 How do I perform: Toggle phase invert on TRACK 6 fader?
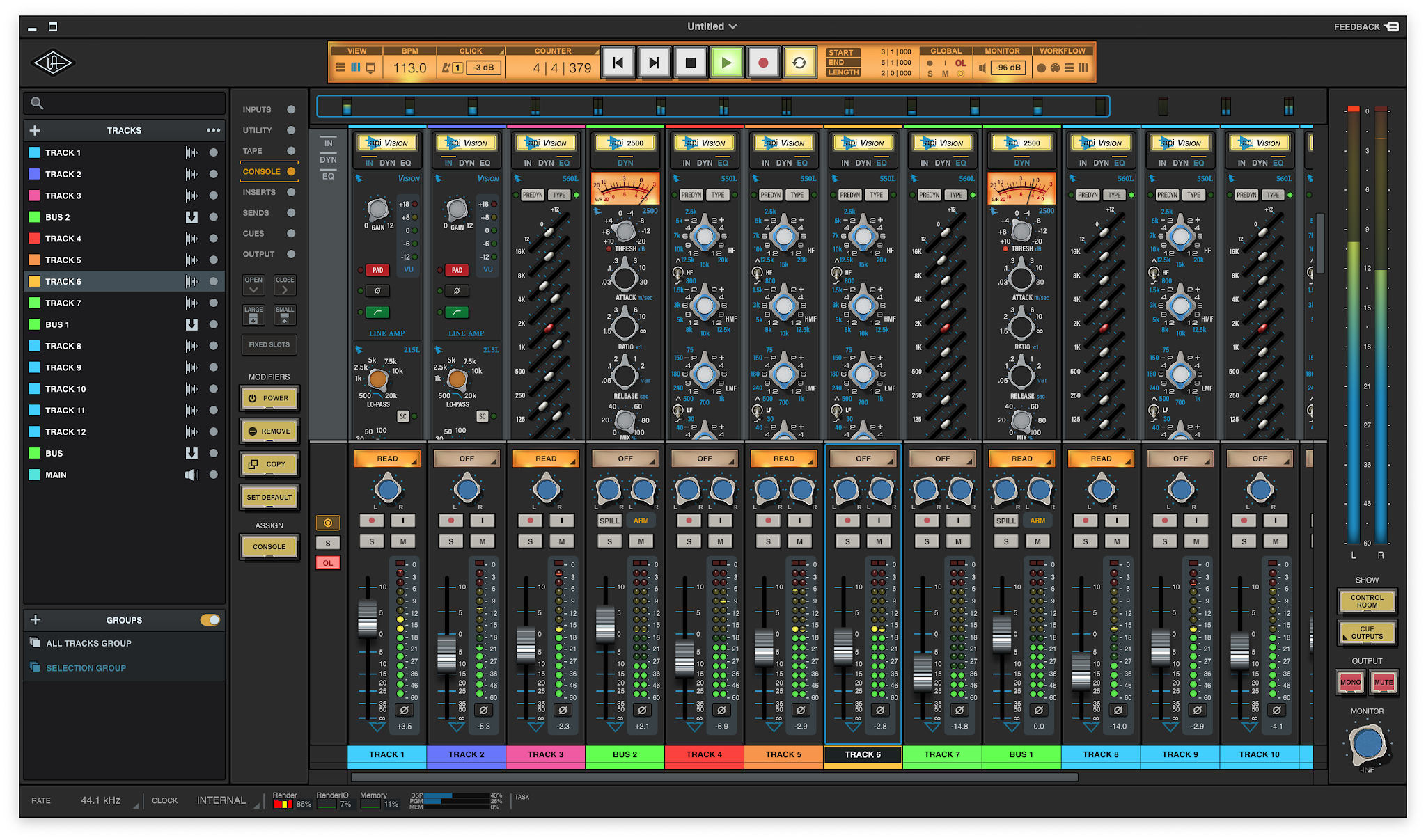(880, 710)
